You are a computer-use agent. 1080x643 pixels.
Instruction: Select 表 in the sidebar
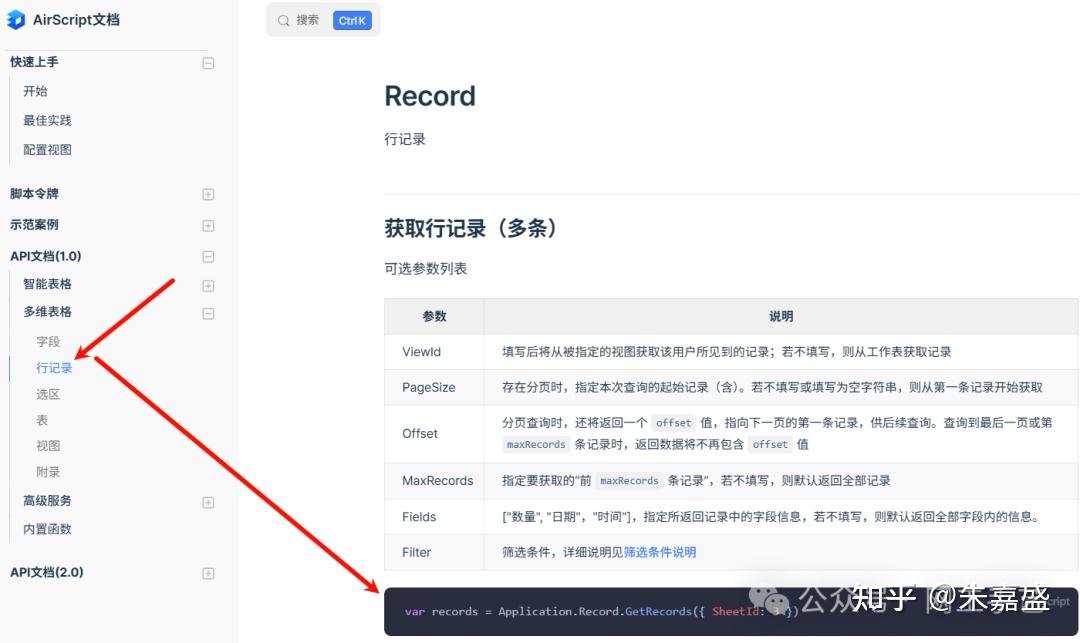[x=42, y=420]
